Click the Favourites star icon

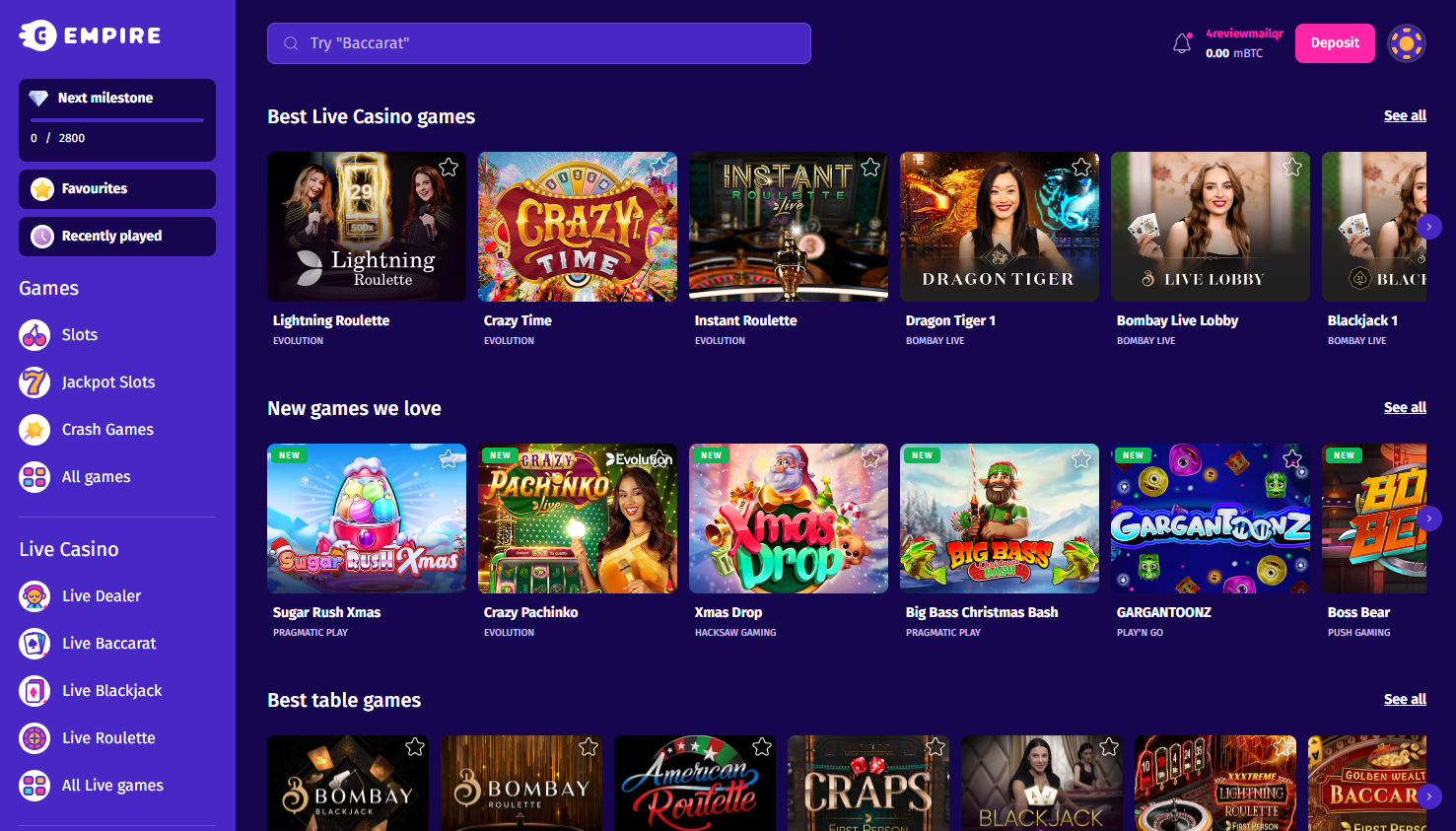pyautogui.click(x=42, y=189)
